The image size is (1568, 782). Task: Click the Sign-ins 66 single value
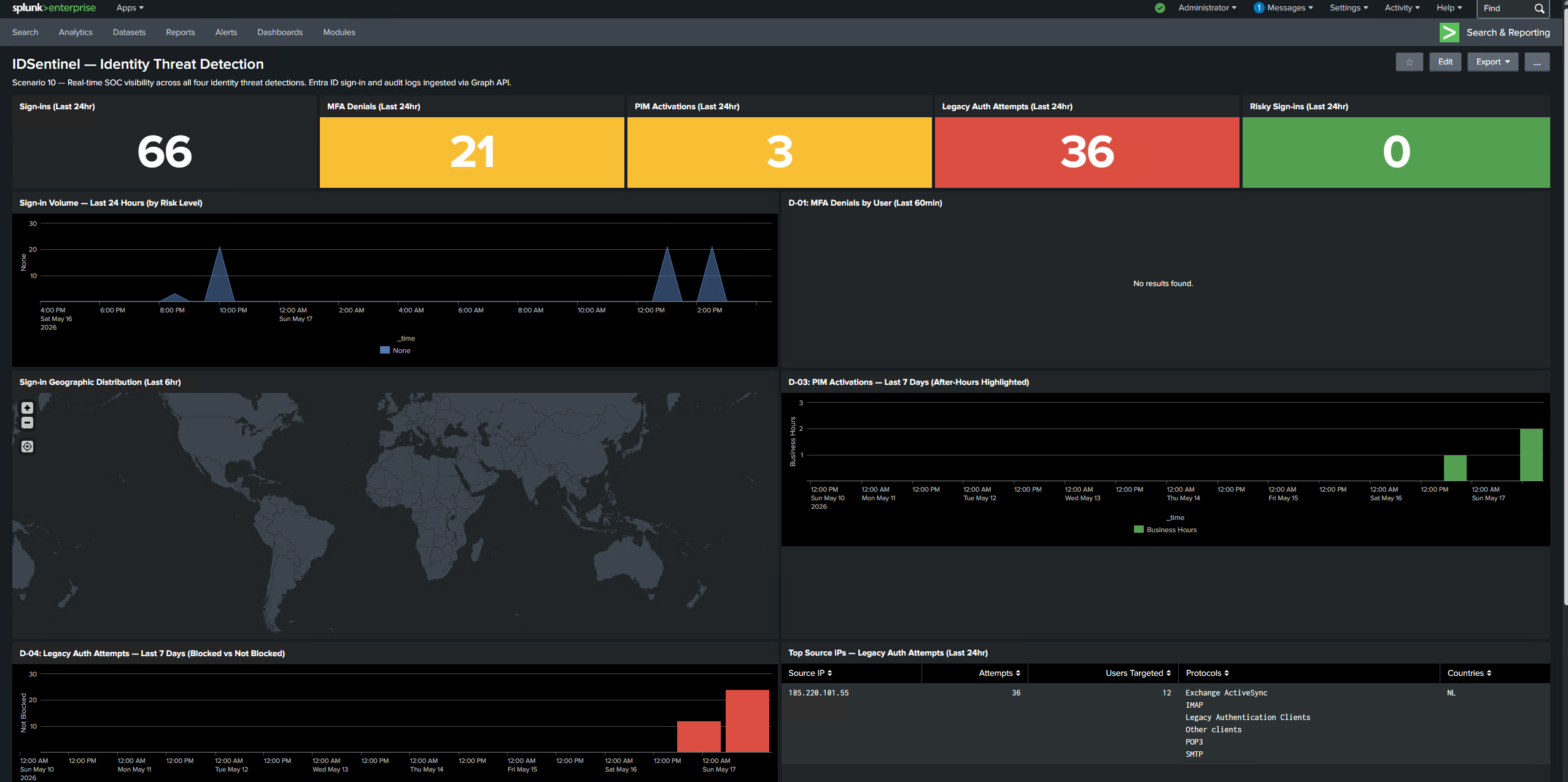pos(165,152)
